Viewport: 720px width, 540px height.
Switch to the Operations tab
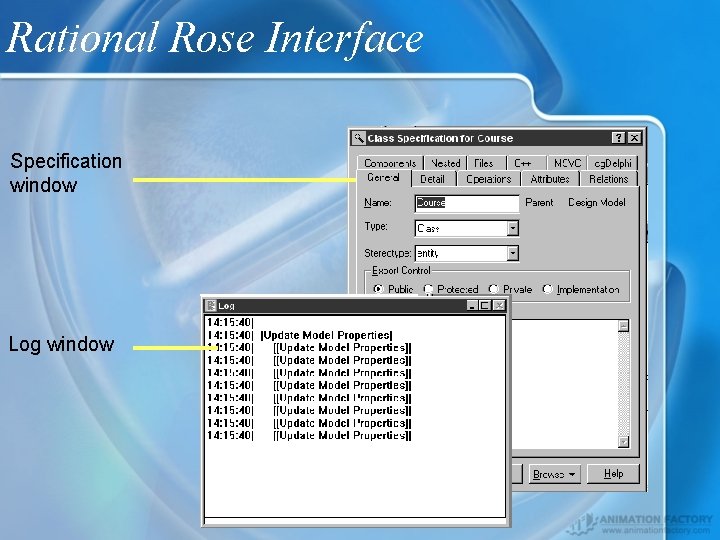coord(489,179)
